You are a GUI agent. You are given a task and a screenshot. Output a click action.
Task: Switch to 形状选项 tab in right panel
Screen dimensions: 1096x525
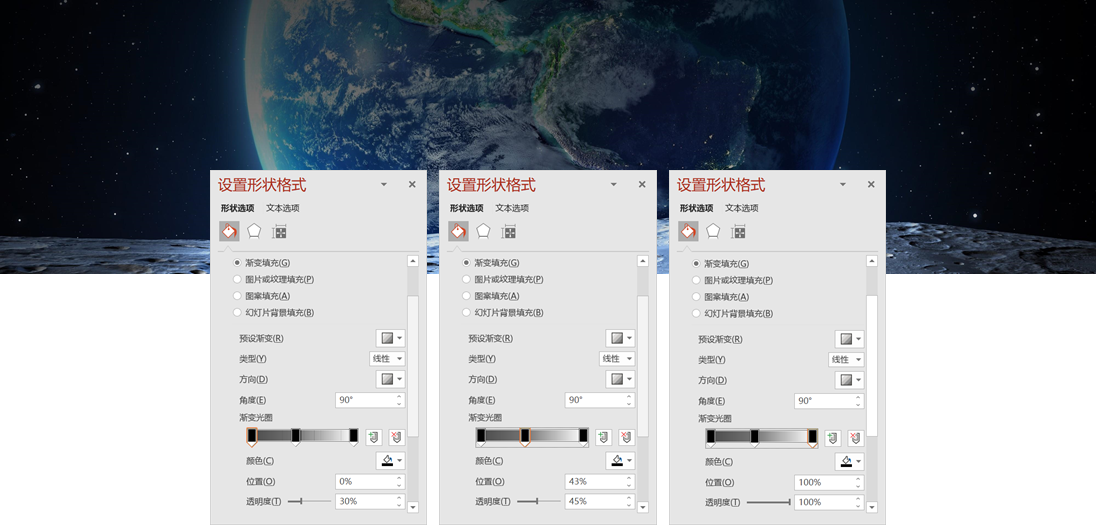click(696, 208)
